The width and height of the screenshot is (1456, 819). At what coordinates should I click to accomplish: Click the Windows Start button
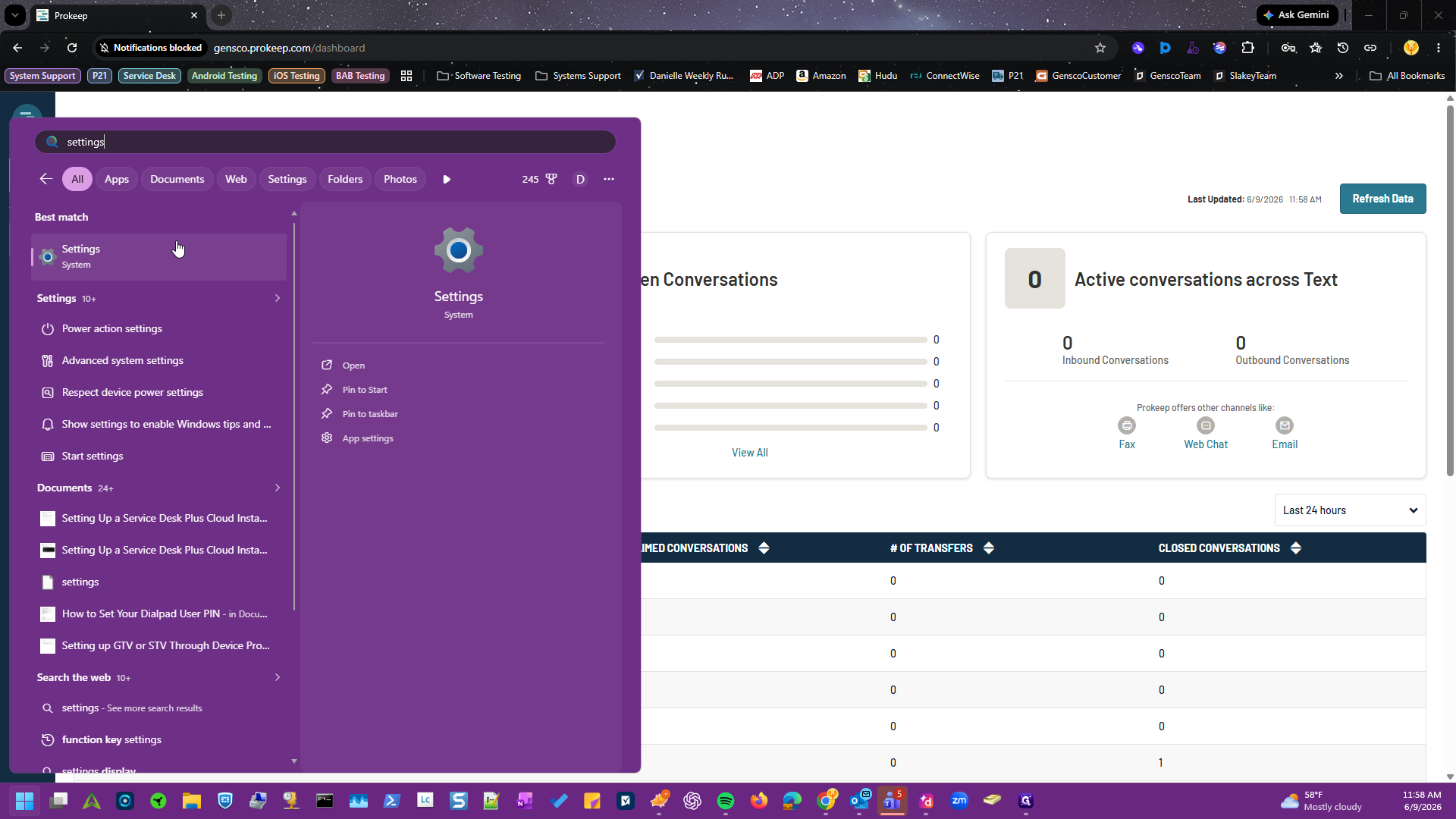(x=24, y=801)
